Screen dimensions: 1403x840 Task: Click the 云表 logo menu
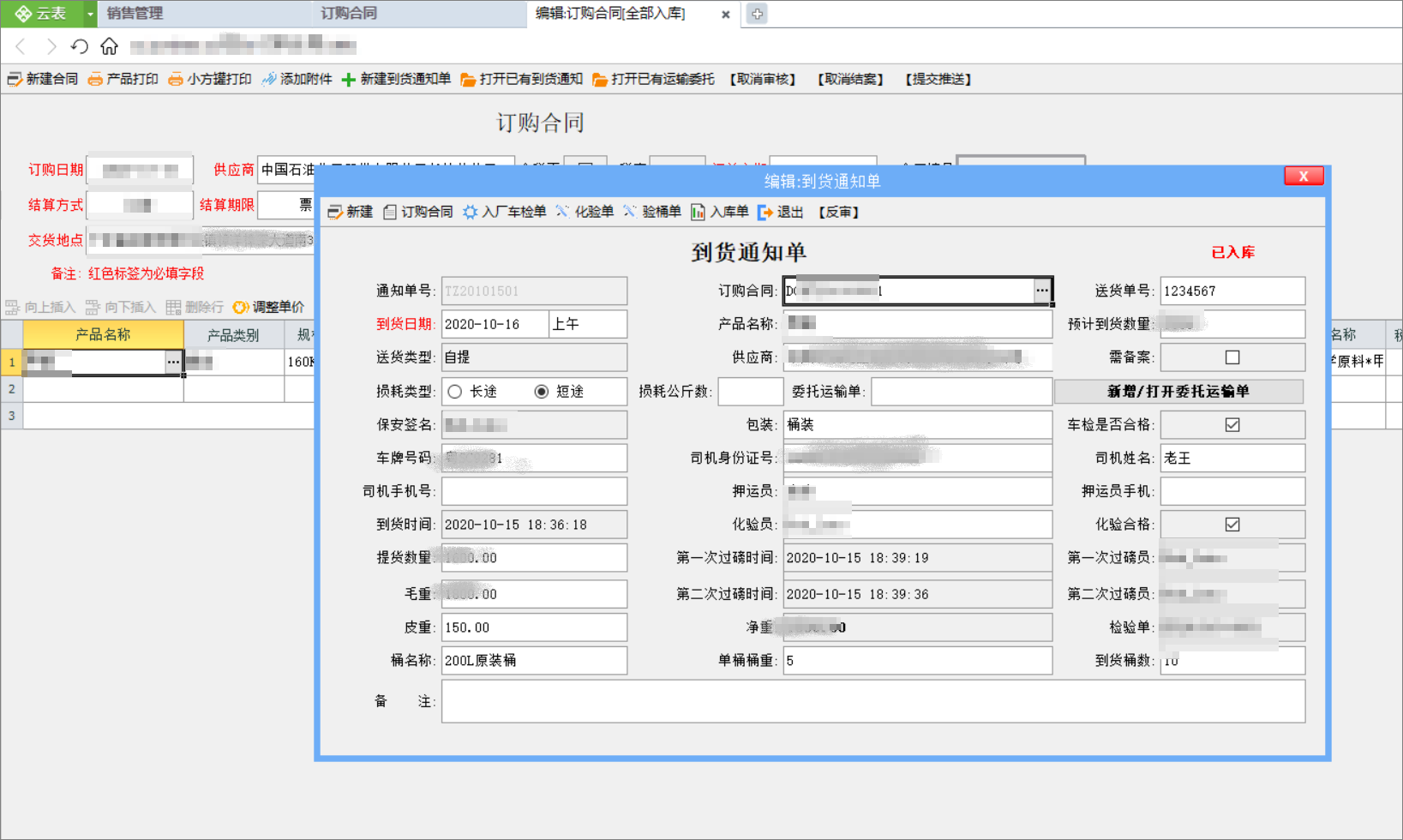[41, 14]
